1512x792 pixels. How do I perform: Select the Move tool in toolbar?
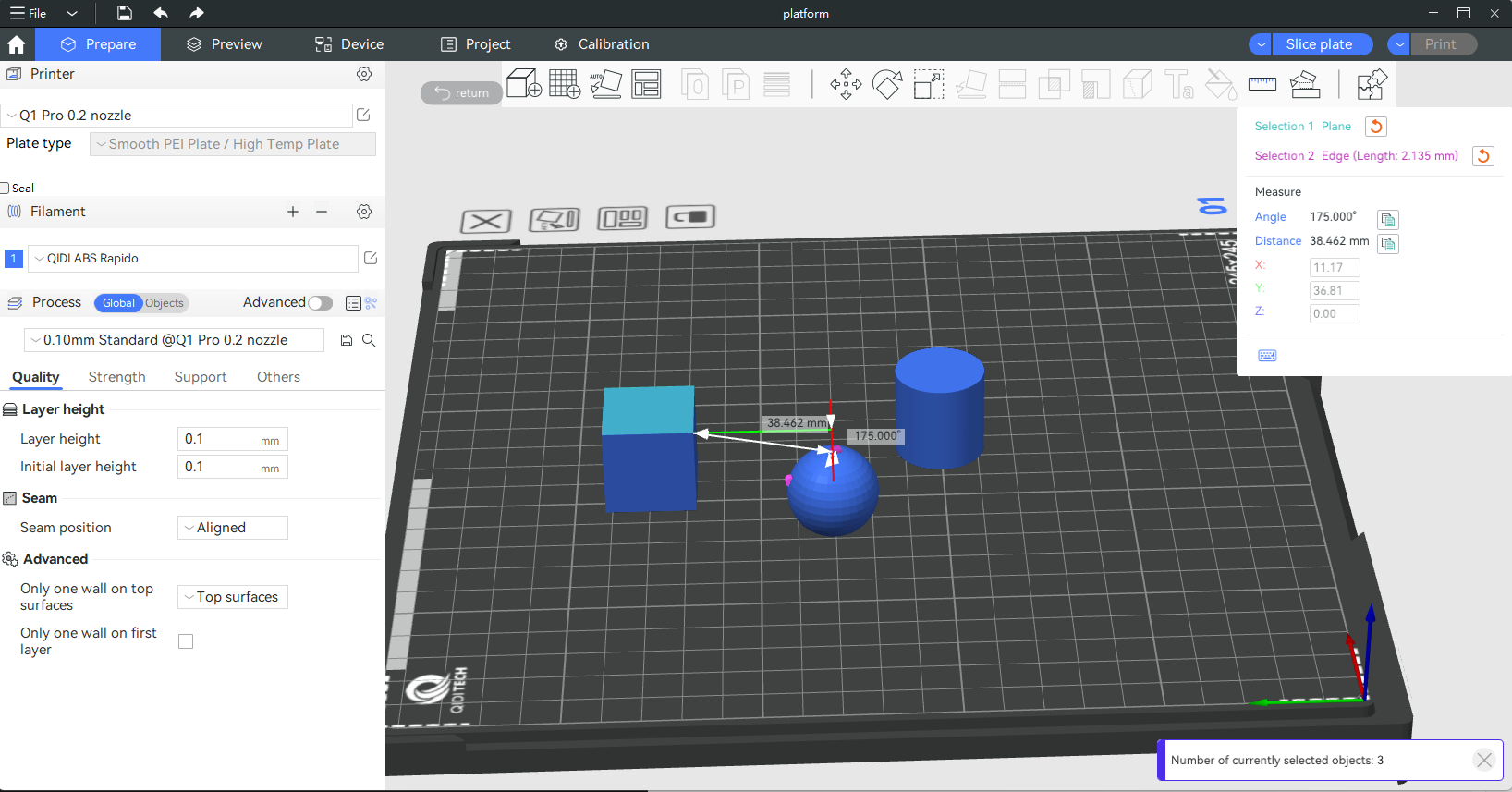(845, 85)
